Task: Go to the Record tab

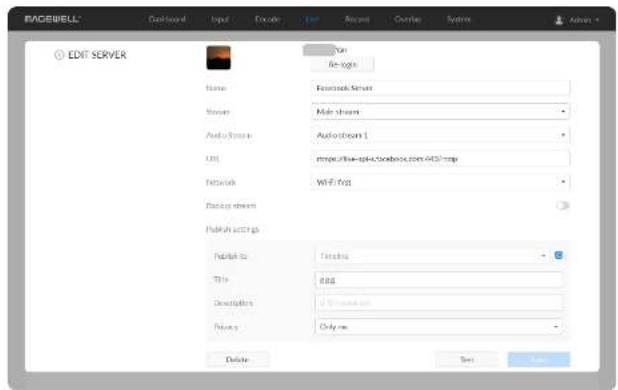Action: pos(357,19)
